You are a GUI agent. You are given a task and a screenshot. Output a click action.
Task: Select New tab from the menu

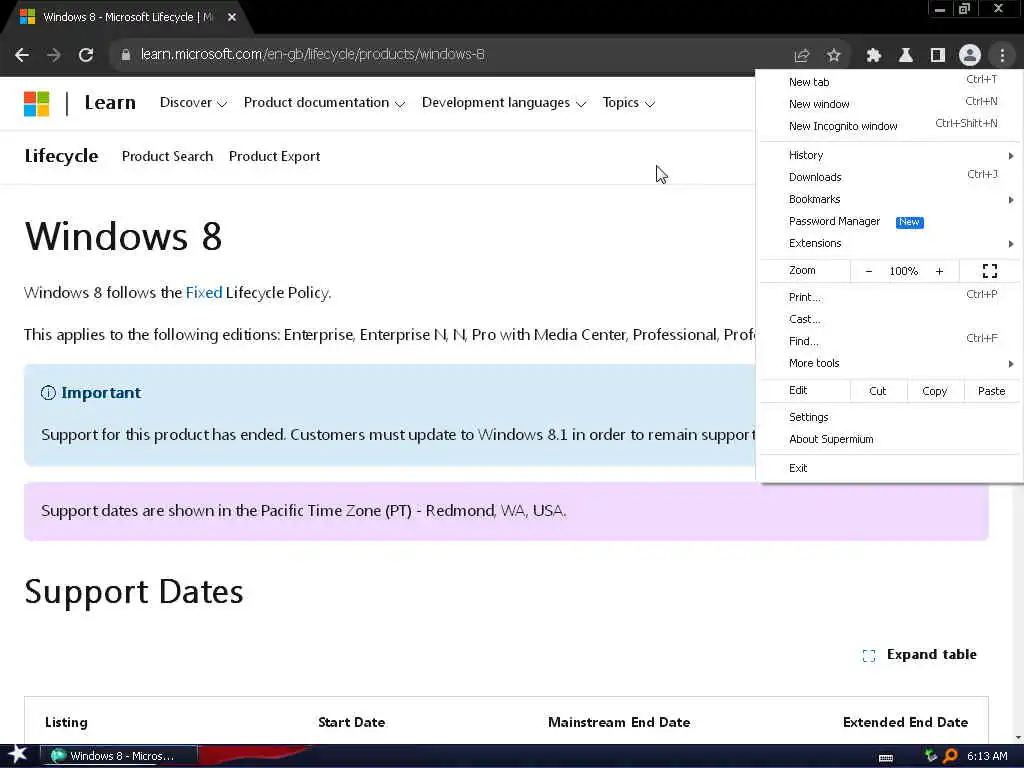click(x=889, y=82)
